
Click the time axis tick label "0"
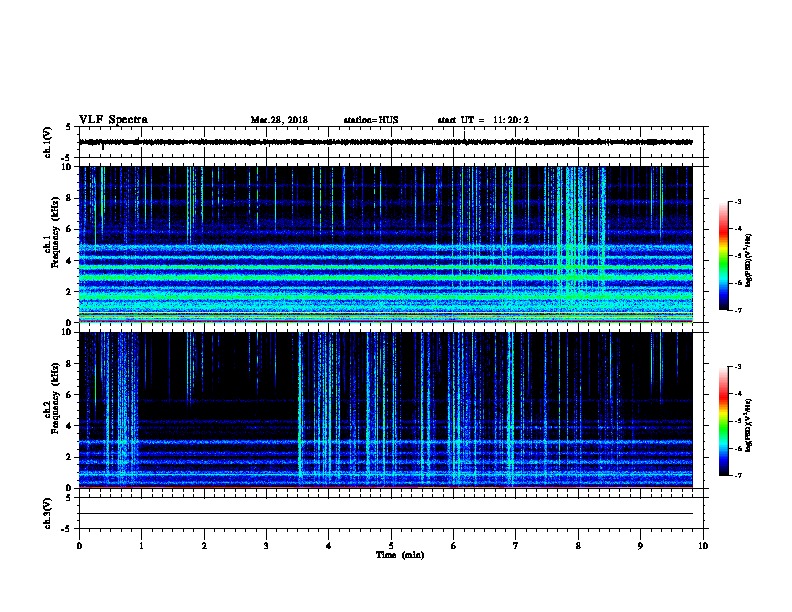click(x=79, y=546)
